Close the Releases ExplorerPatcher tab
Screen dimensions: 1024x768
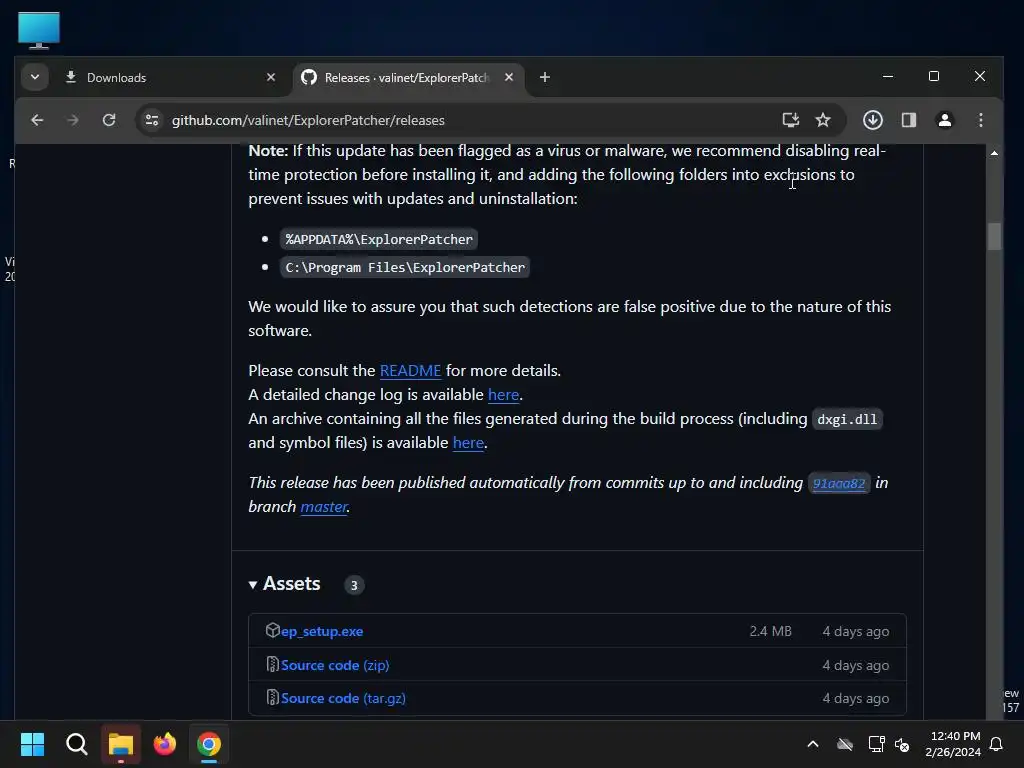point(509,78)
